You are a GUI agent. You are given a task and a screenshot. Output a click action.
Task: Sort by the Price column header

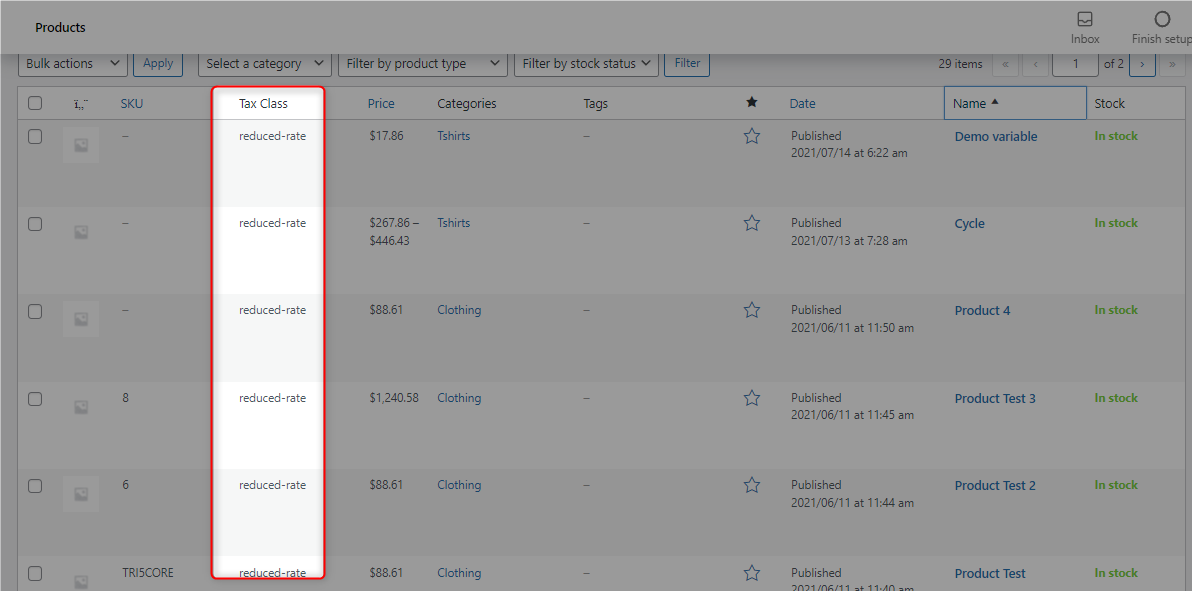[x=382, y=103]
